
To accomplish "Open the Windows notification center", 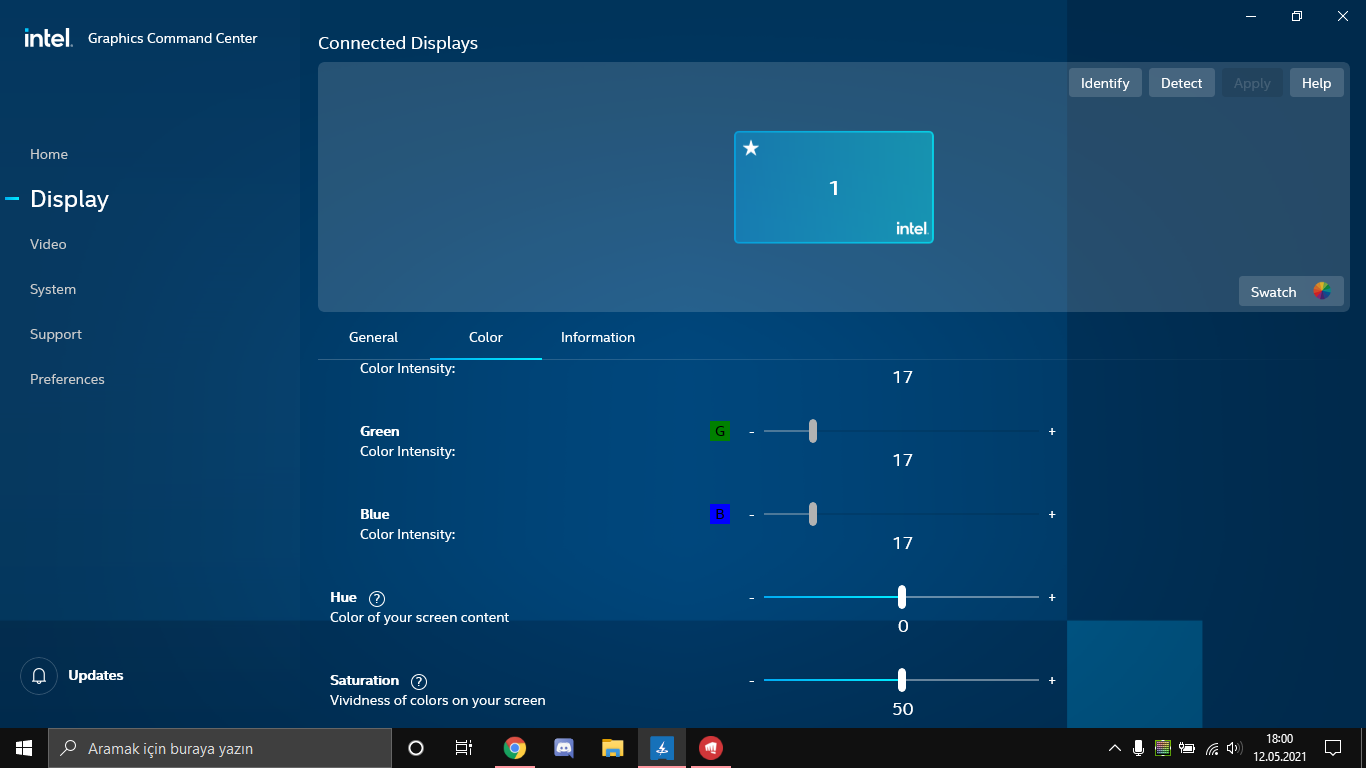I will pyautogui.click(x=1333, y=748).
